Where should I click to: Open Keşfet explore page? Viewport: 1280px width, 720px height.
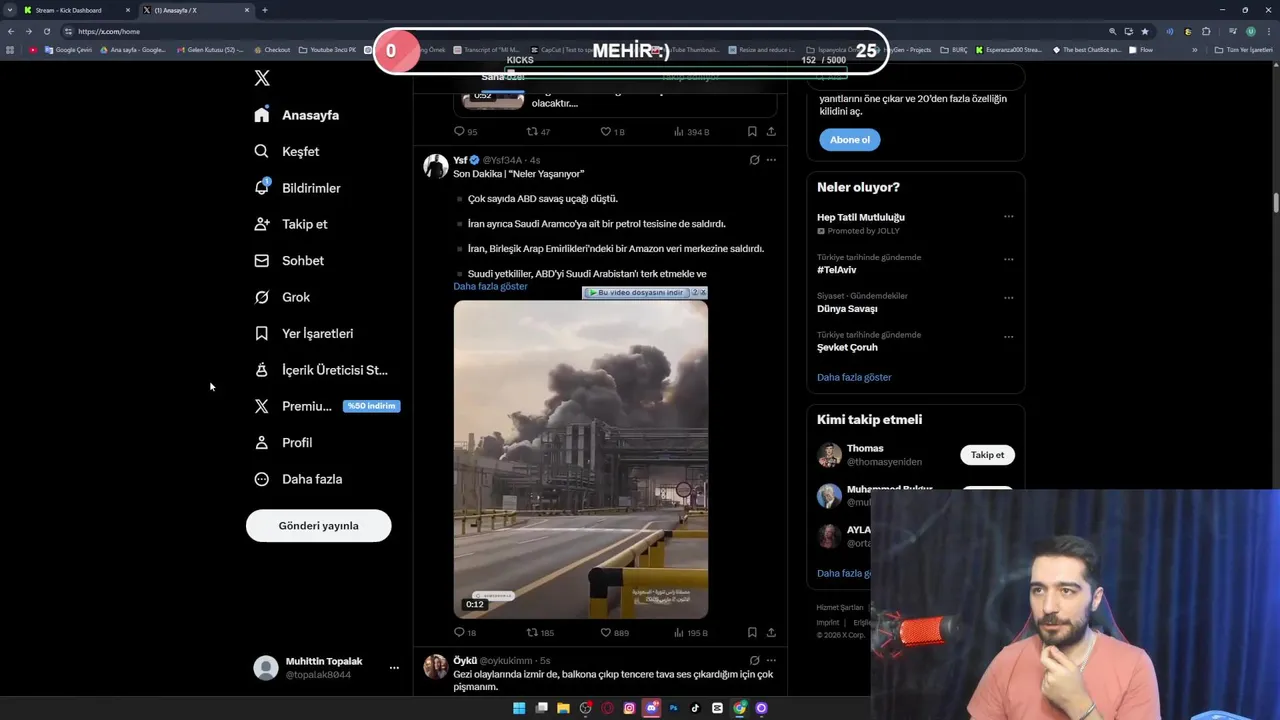coord(287,151)
